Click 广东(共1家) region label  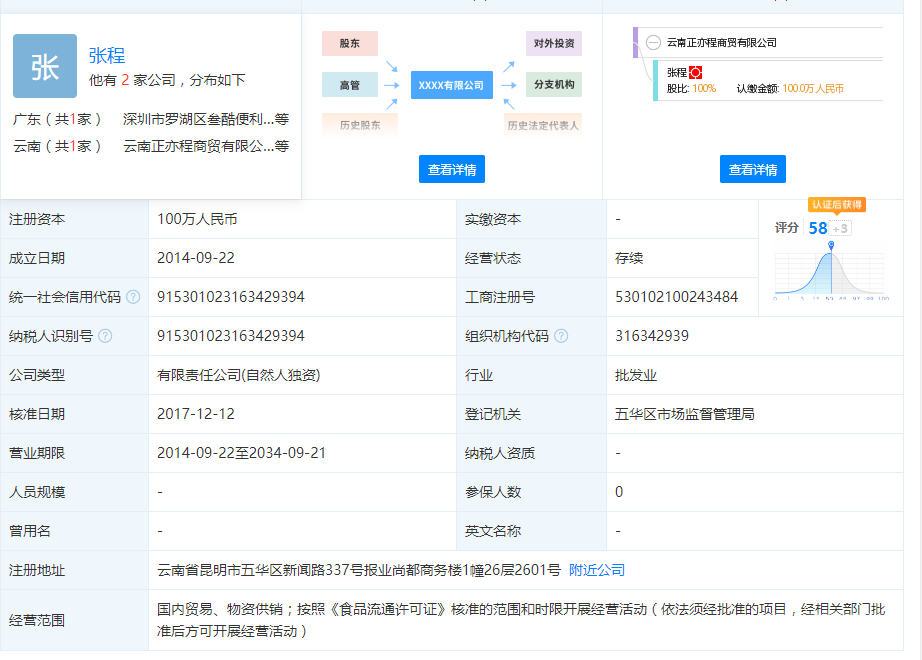(x=57, y=119)
